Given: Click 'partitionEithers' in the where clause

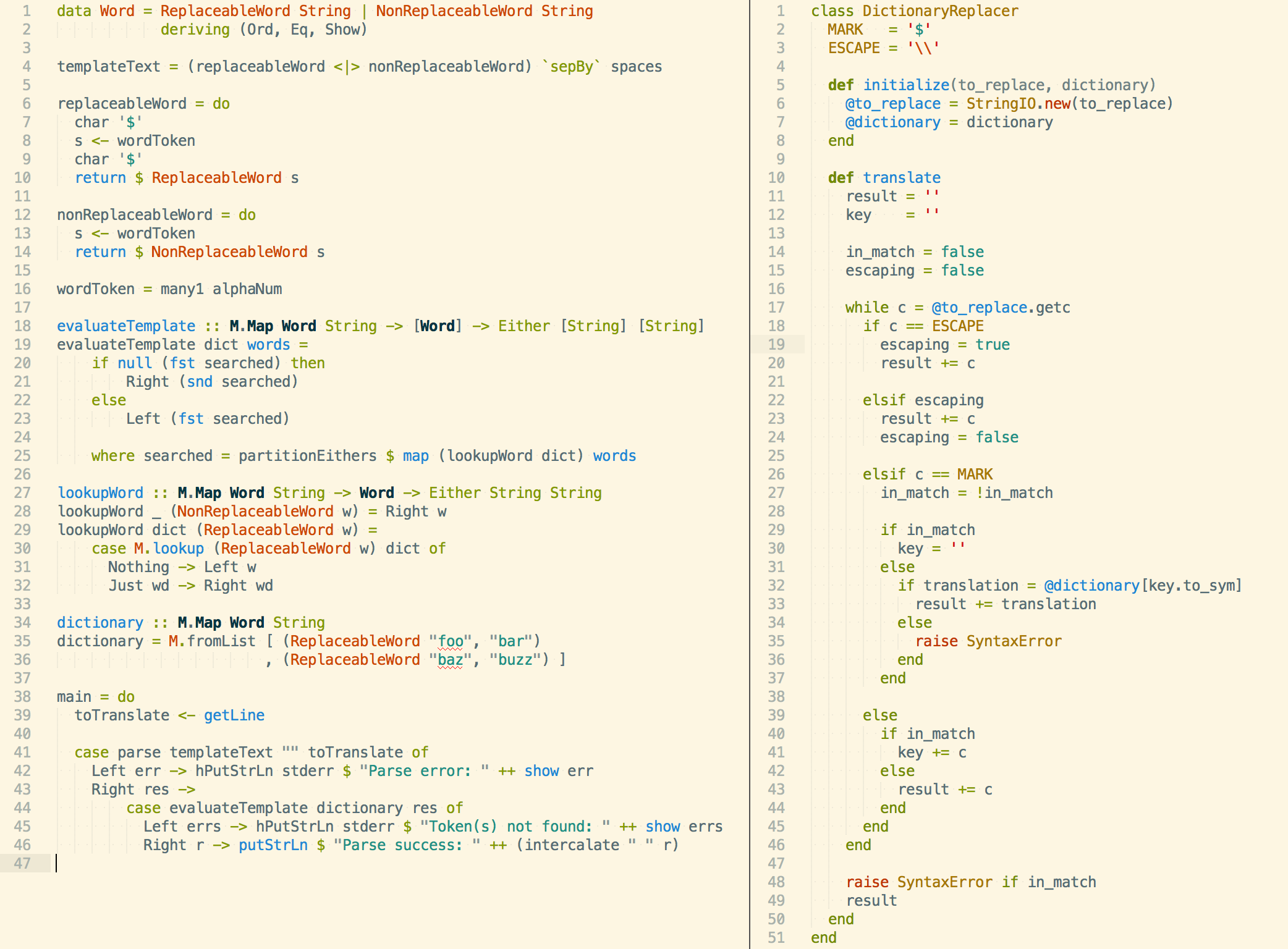Looking at the screenshot, I should point(307,455).
